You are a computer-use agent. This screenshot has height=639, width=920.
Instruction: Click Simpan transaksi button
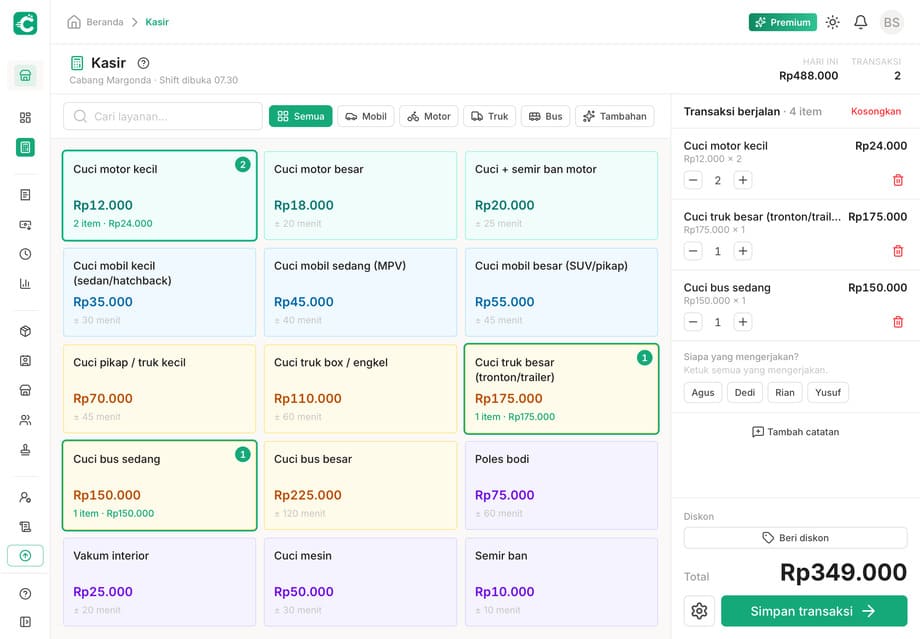pyautogui.click(x=814, y=611)
